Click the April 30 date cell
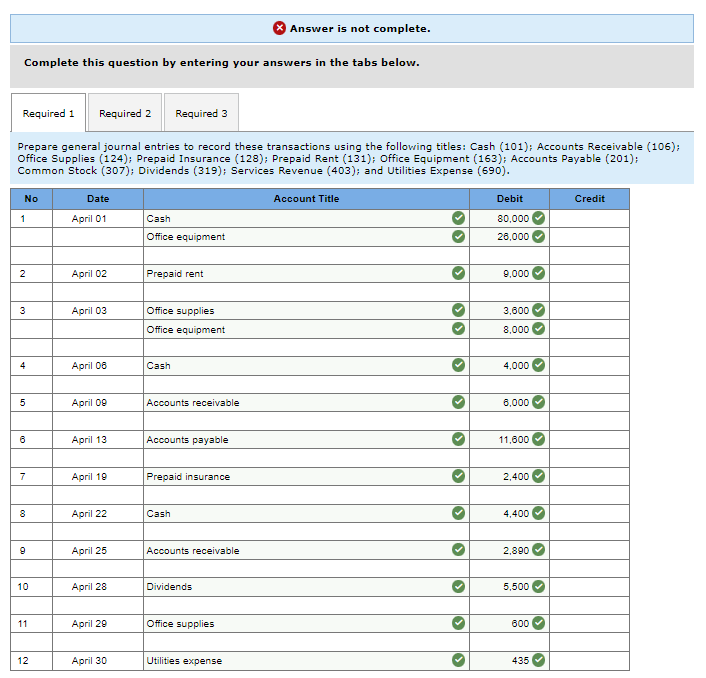The height and width of the screenshot is (678, 706). [98, 660]
